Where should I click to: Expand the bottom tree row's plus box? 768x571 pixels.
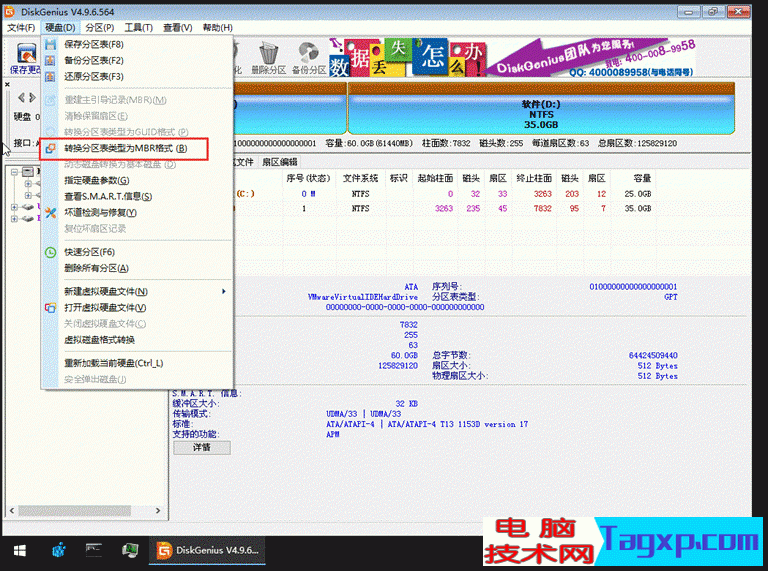[x=14, y=219]
